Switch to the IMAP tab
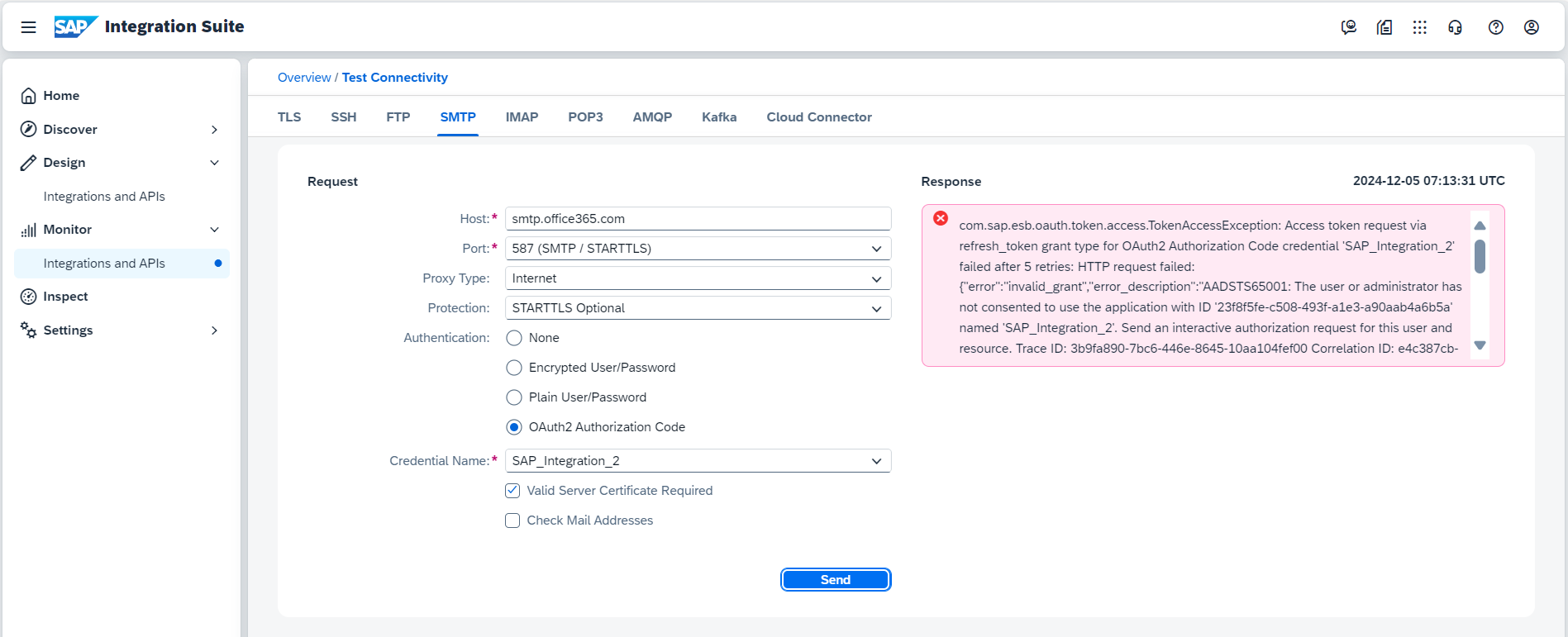1568x637 pixels. pyautogui.click(x=522, y=117)
